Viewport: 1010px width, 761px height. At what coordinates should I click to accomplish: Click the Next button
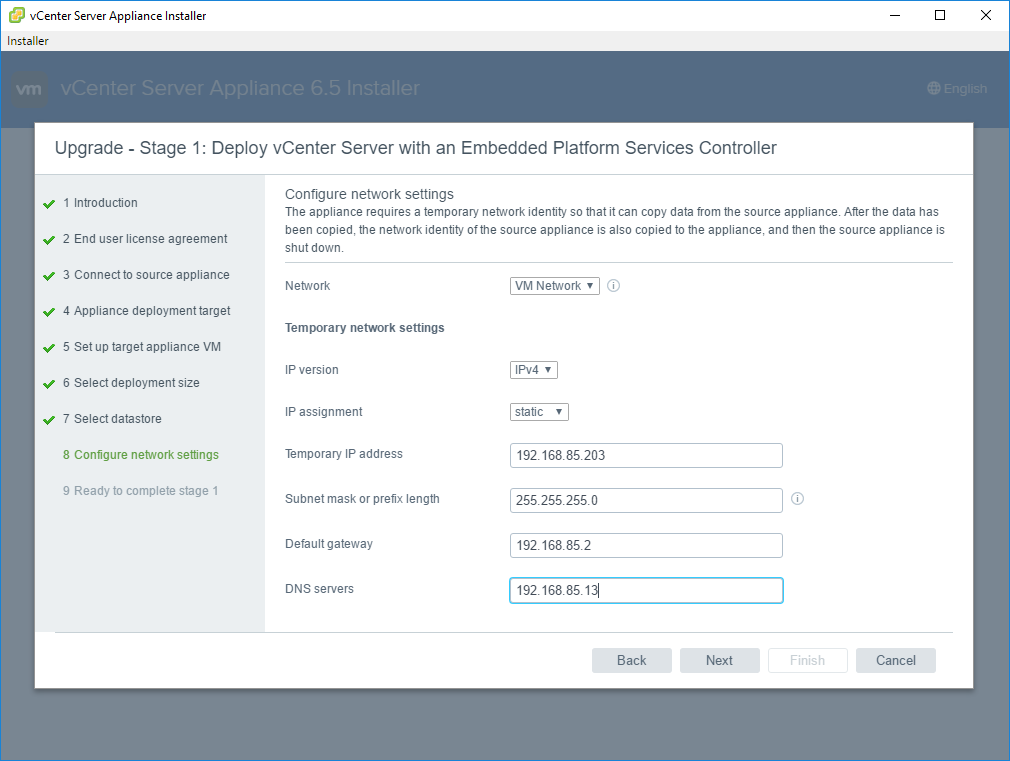(x=719, y=660)
